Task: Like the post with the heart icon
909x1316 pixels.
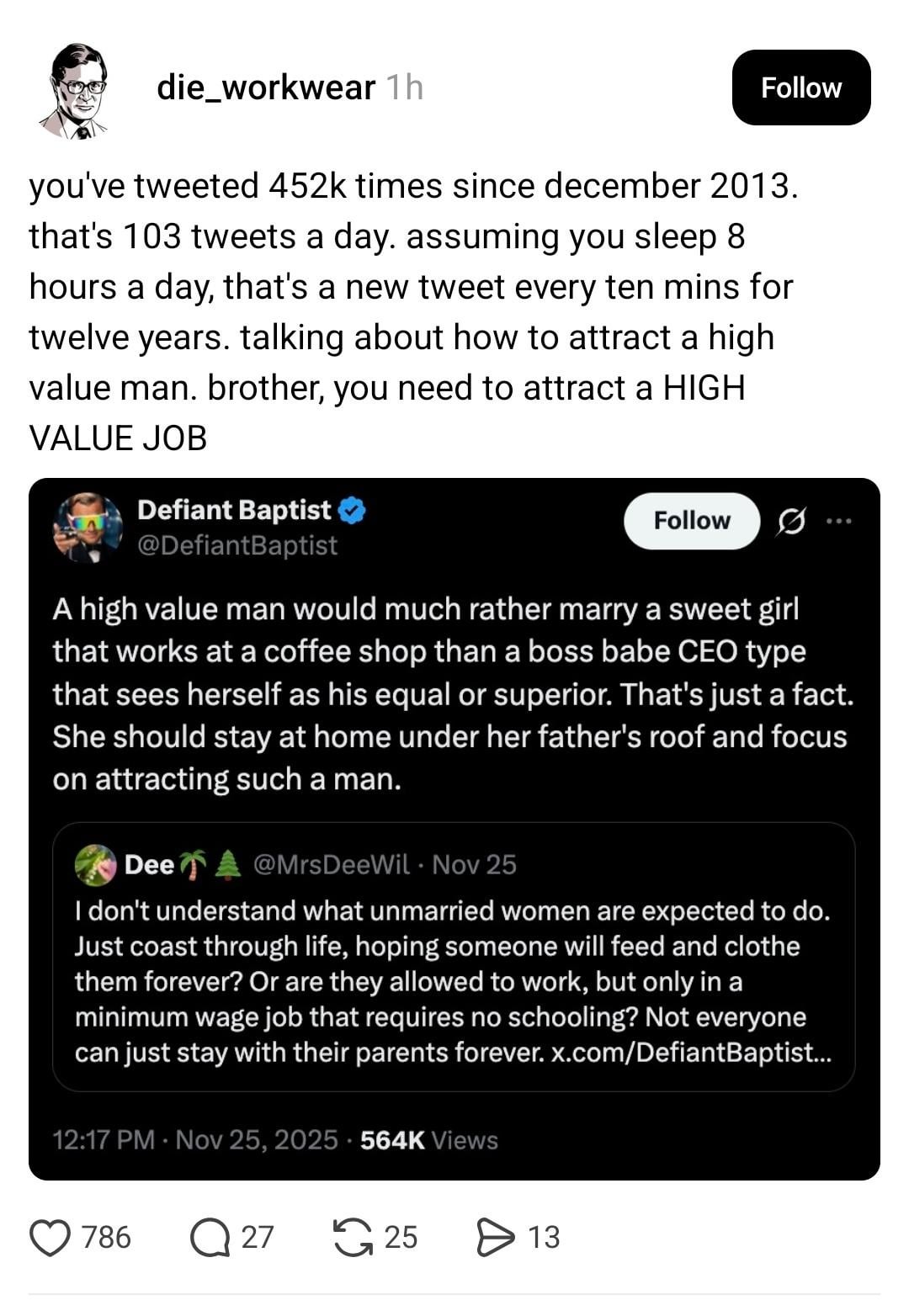Action: click(50, 1237)
